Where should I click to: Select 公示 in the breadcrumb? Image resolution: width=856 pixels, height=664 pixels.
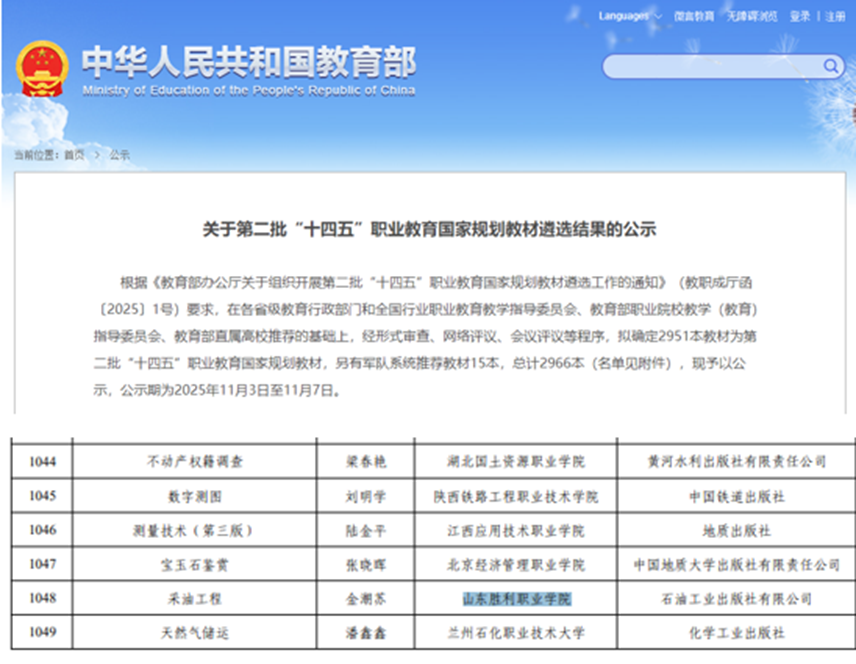pyautogui.click(x=119, y=156)
